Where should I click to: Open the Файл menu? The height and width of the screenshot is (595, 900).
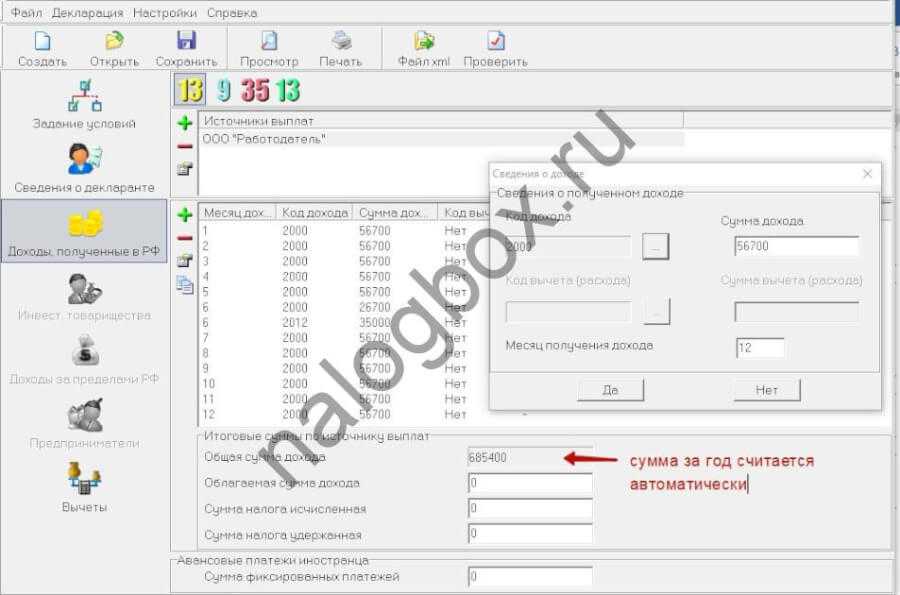pyautogui.click(x=26, y=13)
